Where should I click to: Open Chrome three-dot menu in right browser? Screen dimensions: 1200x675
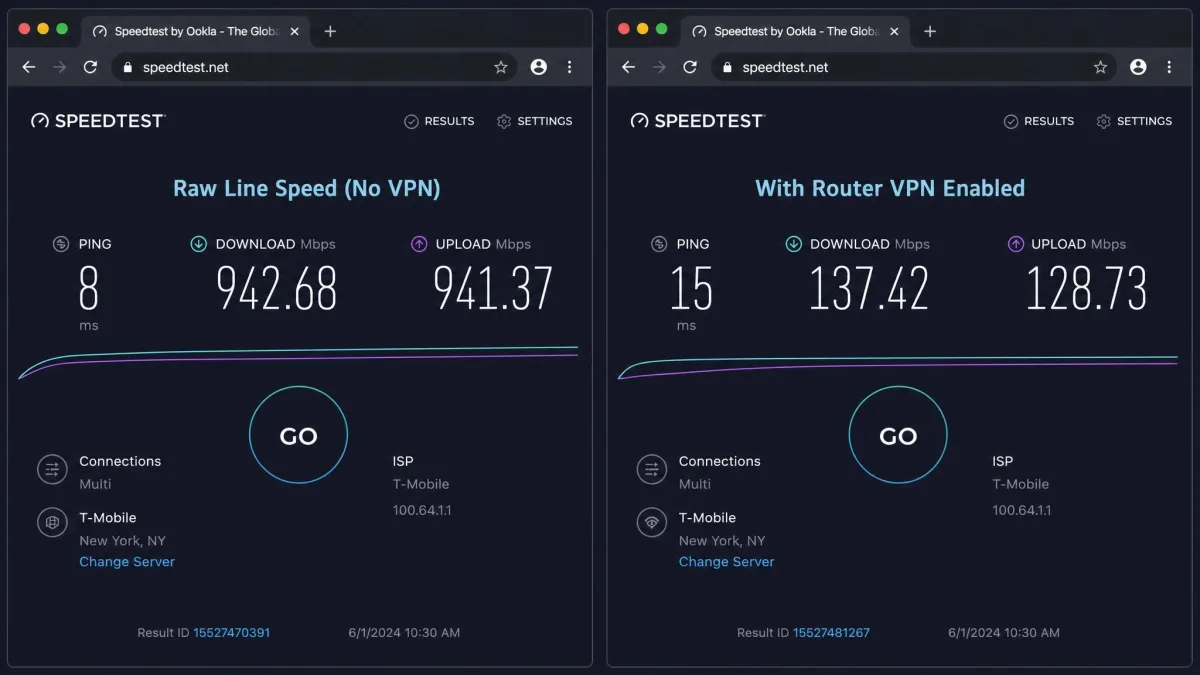1169,67
